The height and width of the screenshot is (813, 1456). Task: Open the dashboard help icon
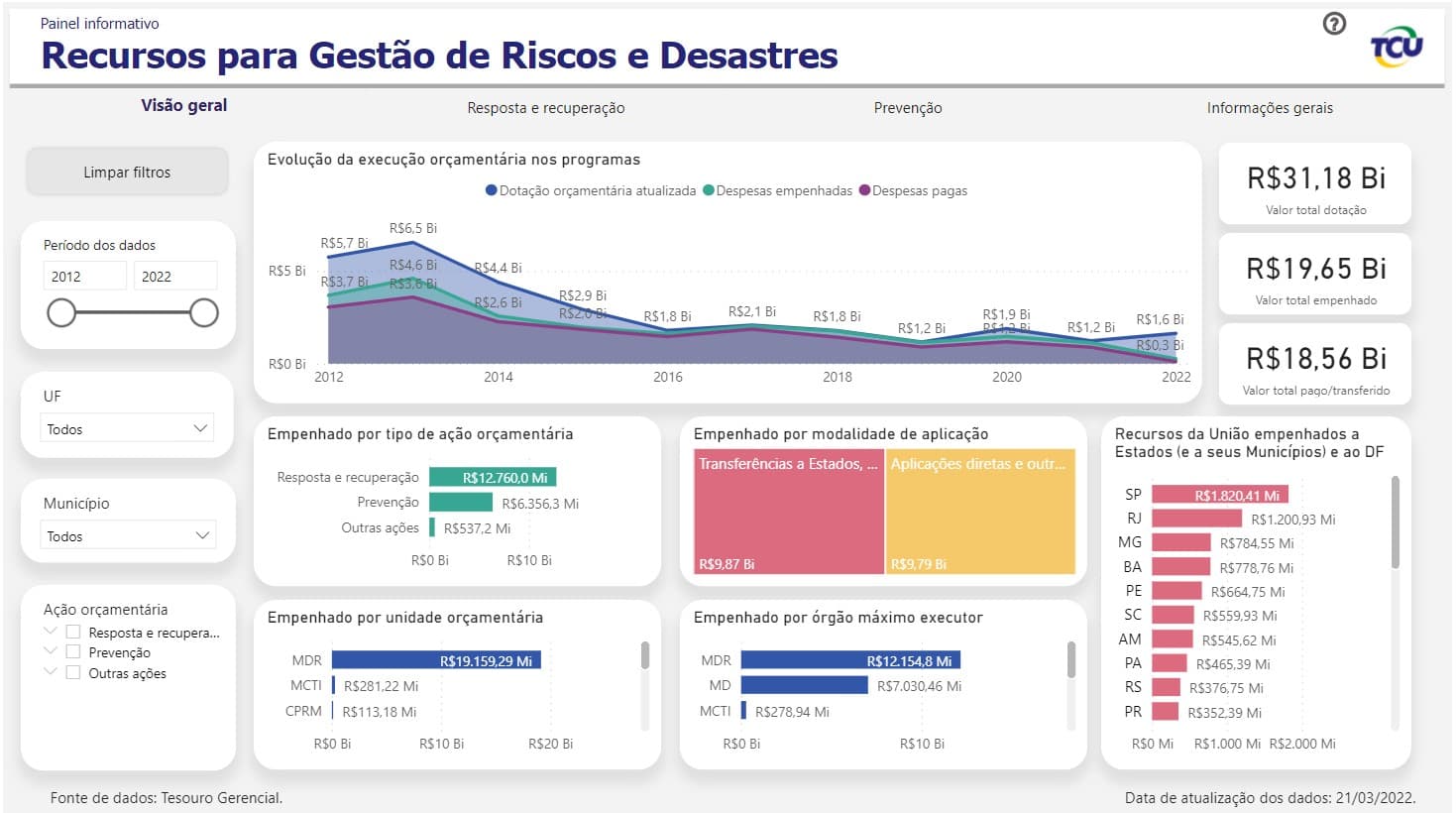(x=1334, y=23)
